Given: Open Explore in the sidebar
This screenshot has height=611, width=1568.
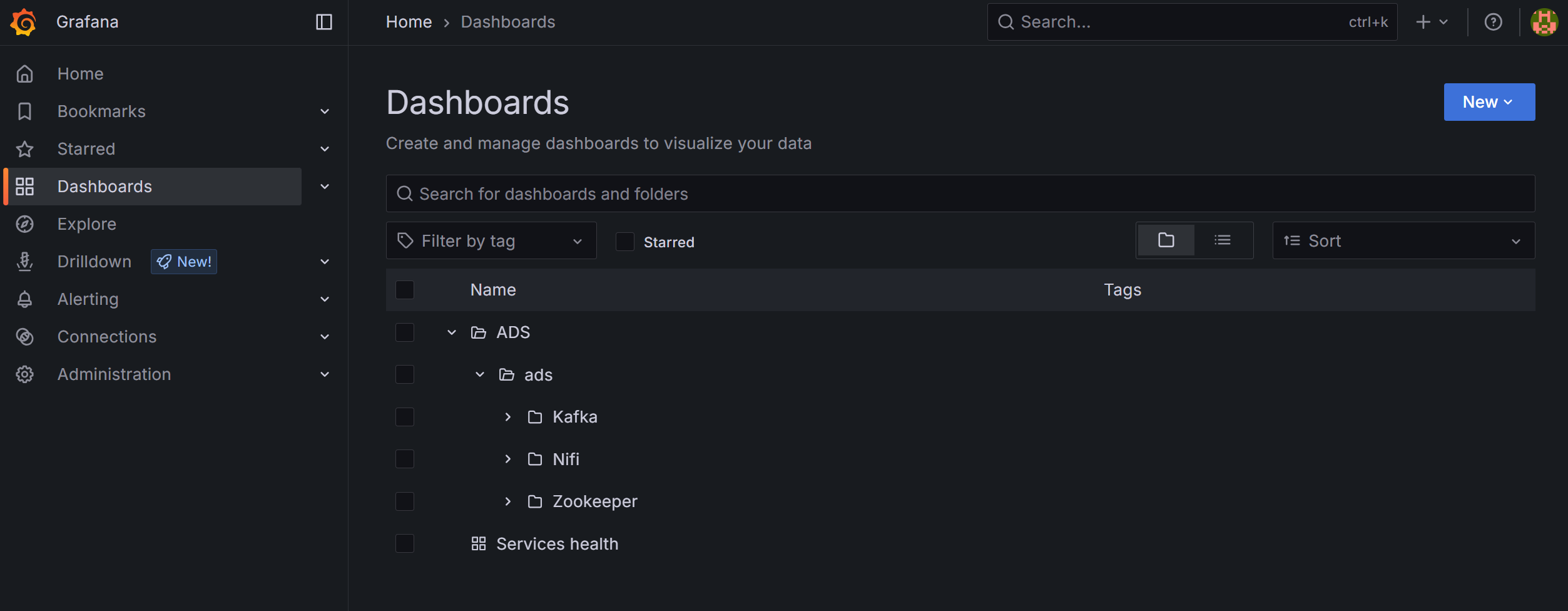Looking at the screenshot, I should click(x=87, y=224).
